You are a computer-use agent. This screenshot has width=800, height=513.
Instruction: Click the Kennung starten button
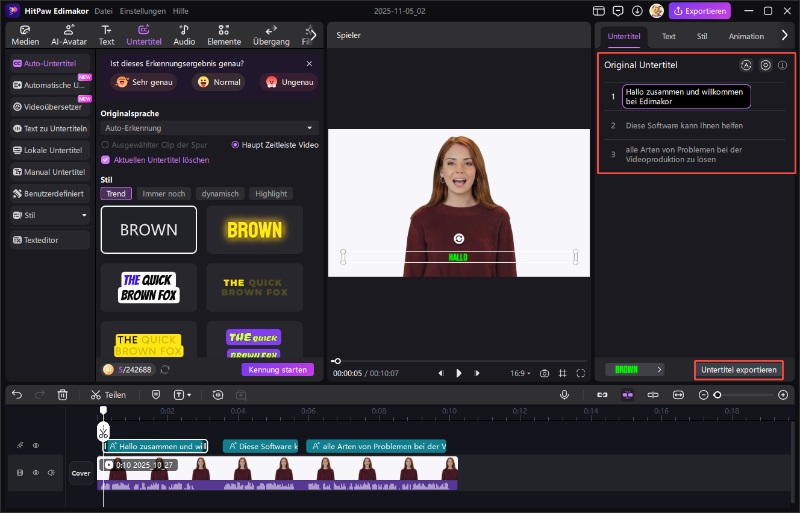click(277, 369)
